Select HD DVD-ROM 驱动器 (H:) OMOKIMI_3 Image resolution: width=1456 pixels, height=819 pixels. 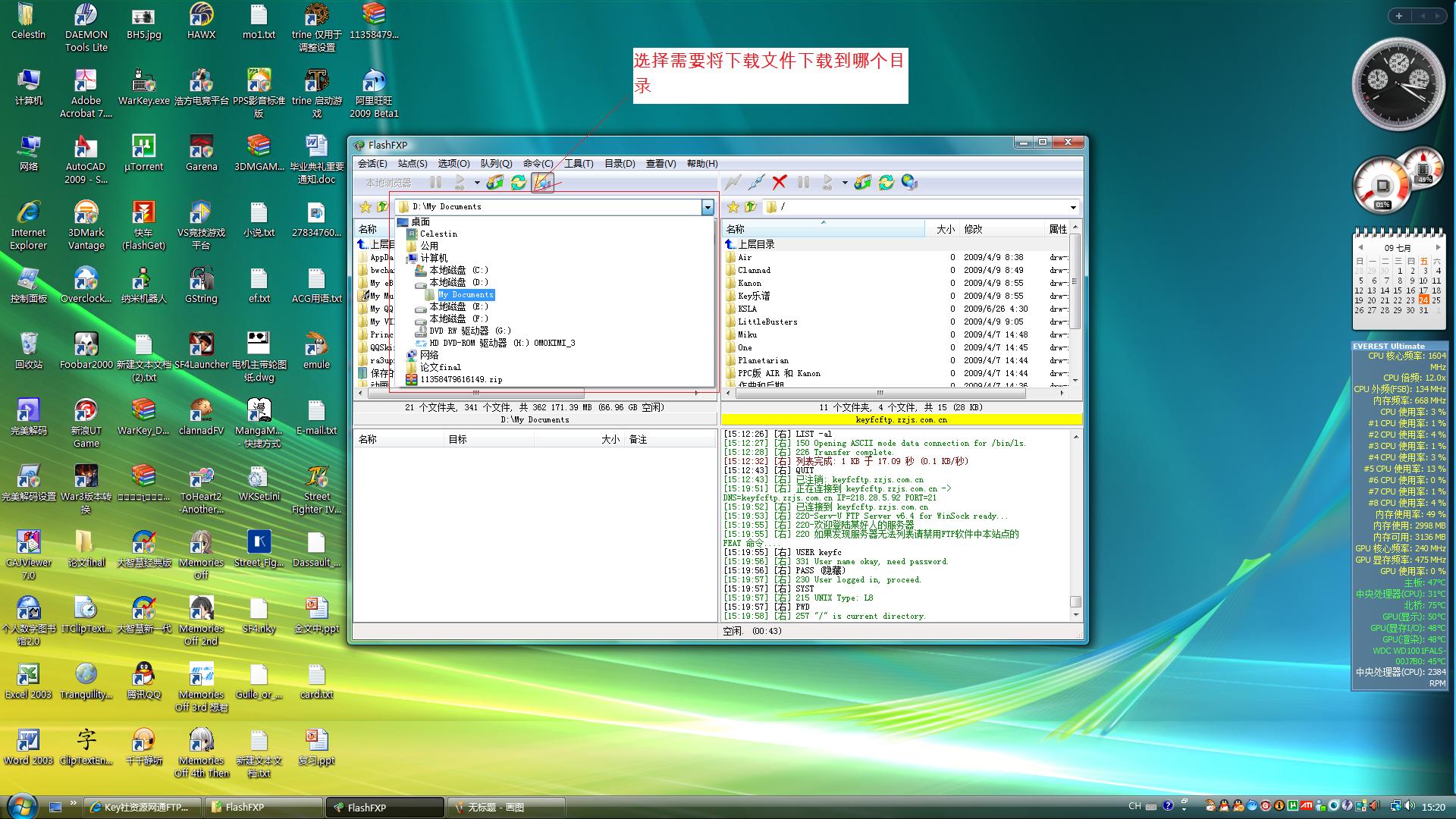pyautogui.click(x=502, y=344)
